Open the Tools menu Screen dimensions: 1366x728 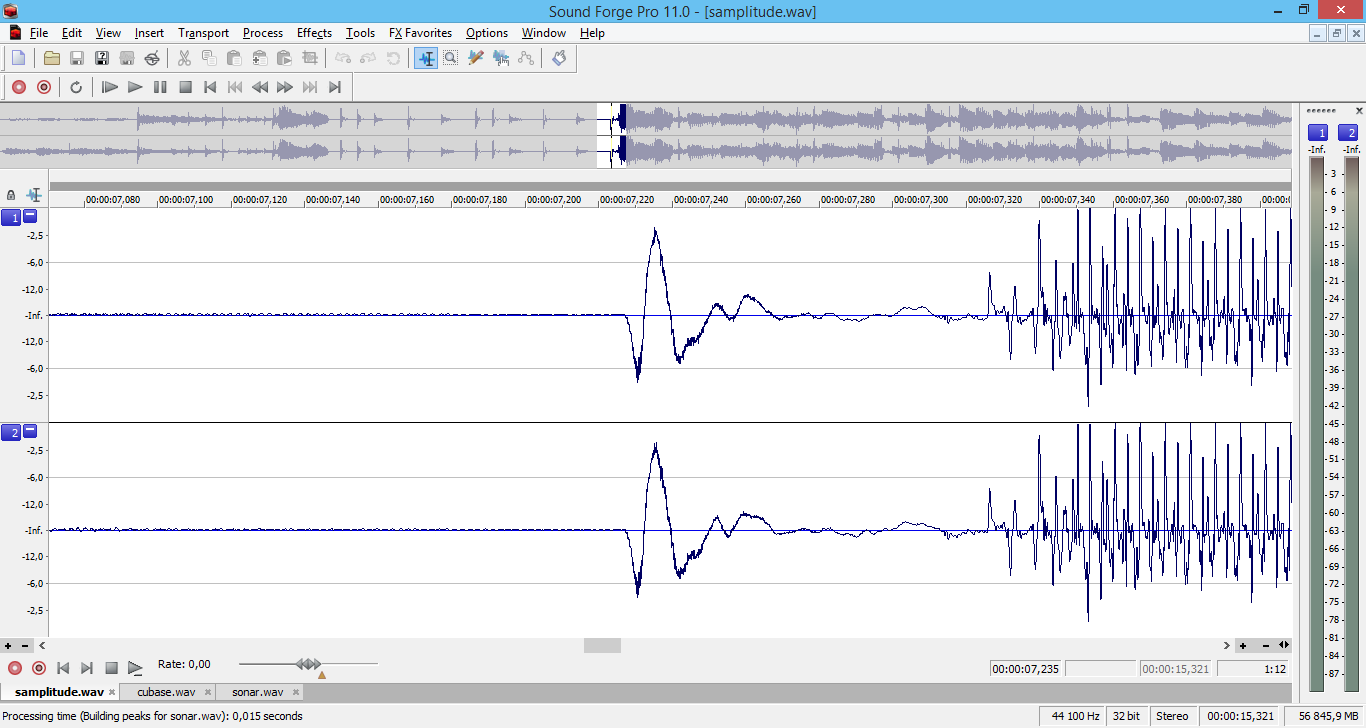point(360,33)
